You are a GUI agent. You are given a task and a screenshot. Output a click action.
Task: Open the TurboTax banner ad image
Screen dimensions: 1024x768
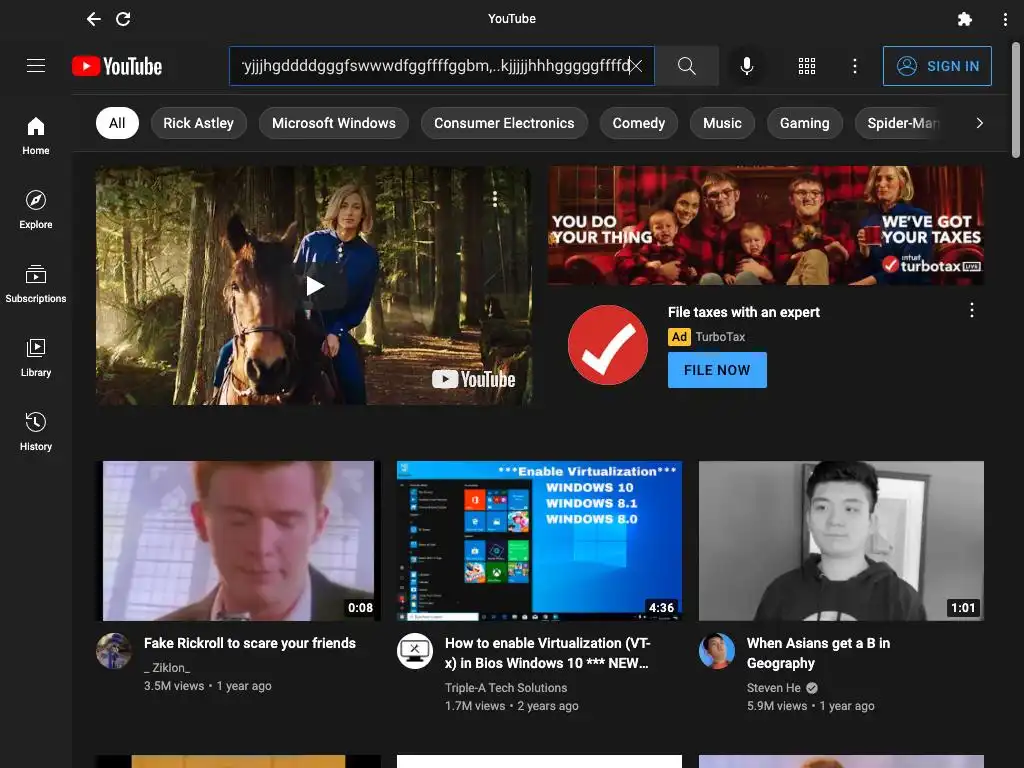pyautogui.click(x=766, y=225)
